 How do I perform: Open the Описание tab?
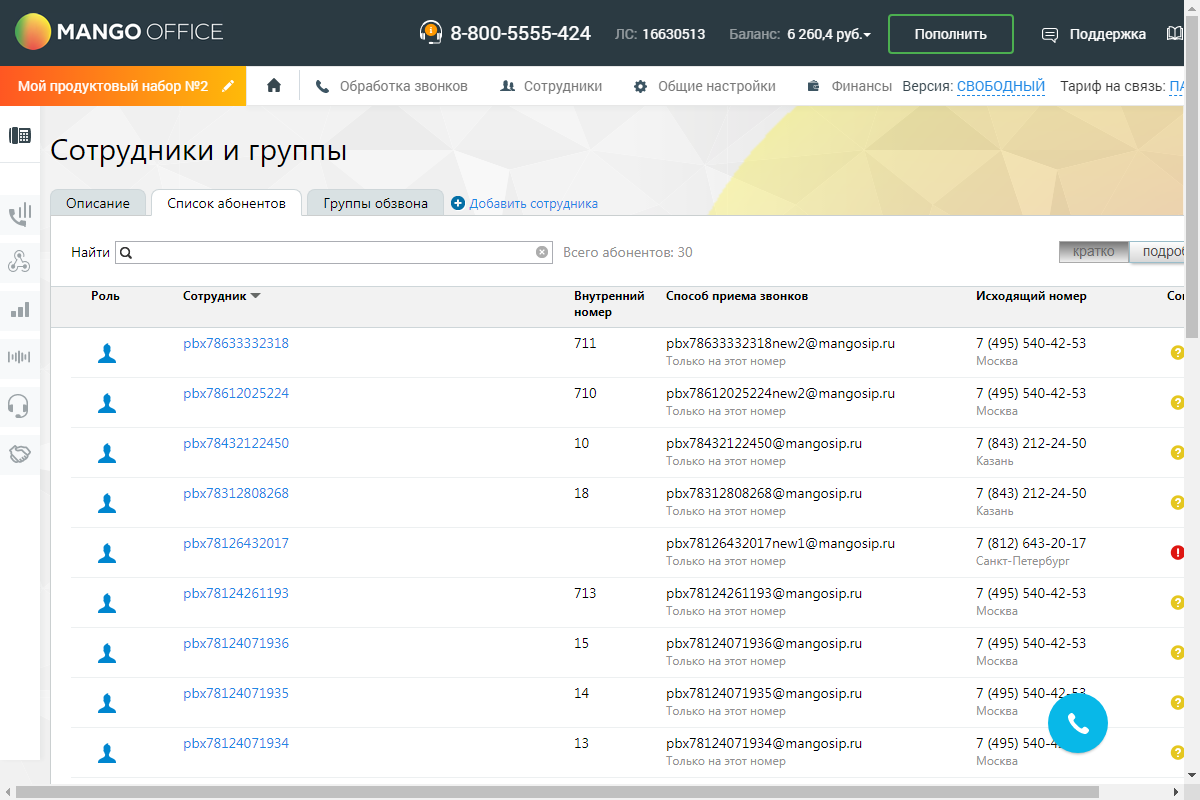click(x=98, y=203)
